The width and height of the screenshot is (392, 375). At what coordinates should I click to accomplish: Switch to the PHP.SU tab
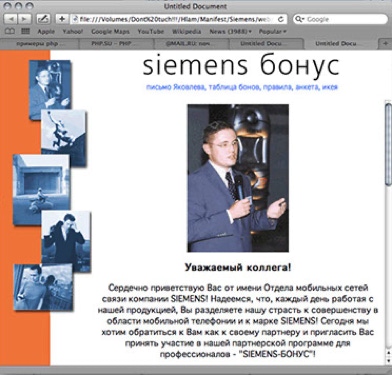[116, 43]
